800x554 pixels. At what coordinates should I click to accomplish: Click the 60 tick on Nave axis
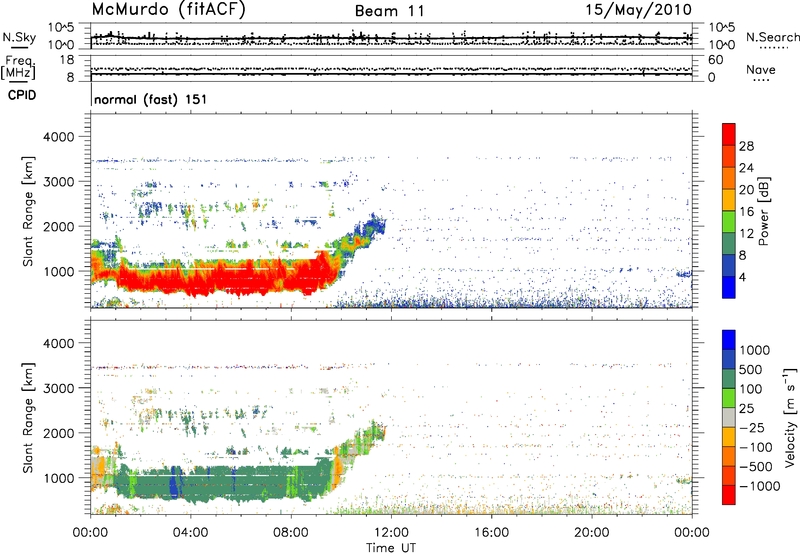pyautogui.click(x=716, y=60)
